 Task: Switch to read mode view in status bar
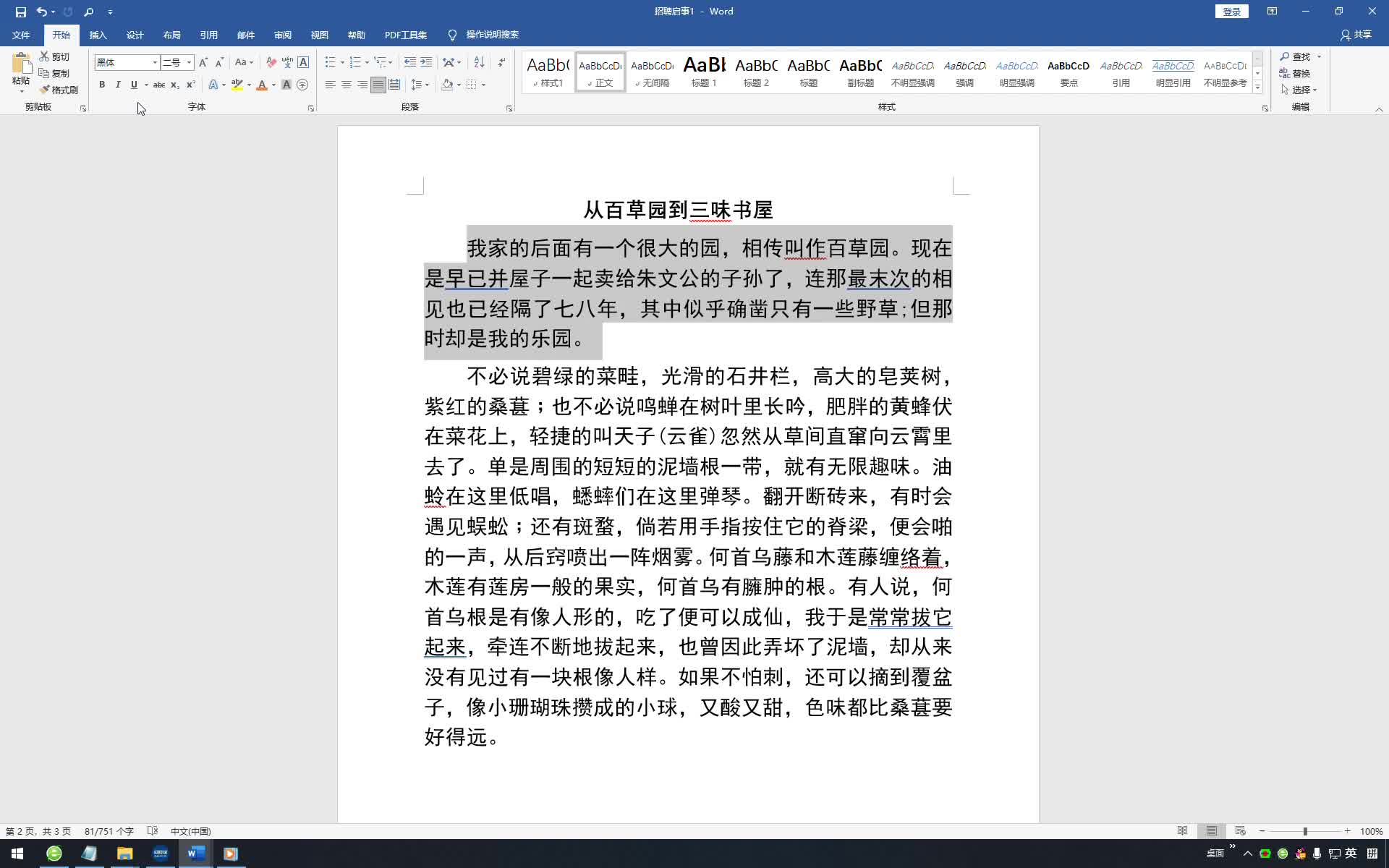click(1182, 831)
